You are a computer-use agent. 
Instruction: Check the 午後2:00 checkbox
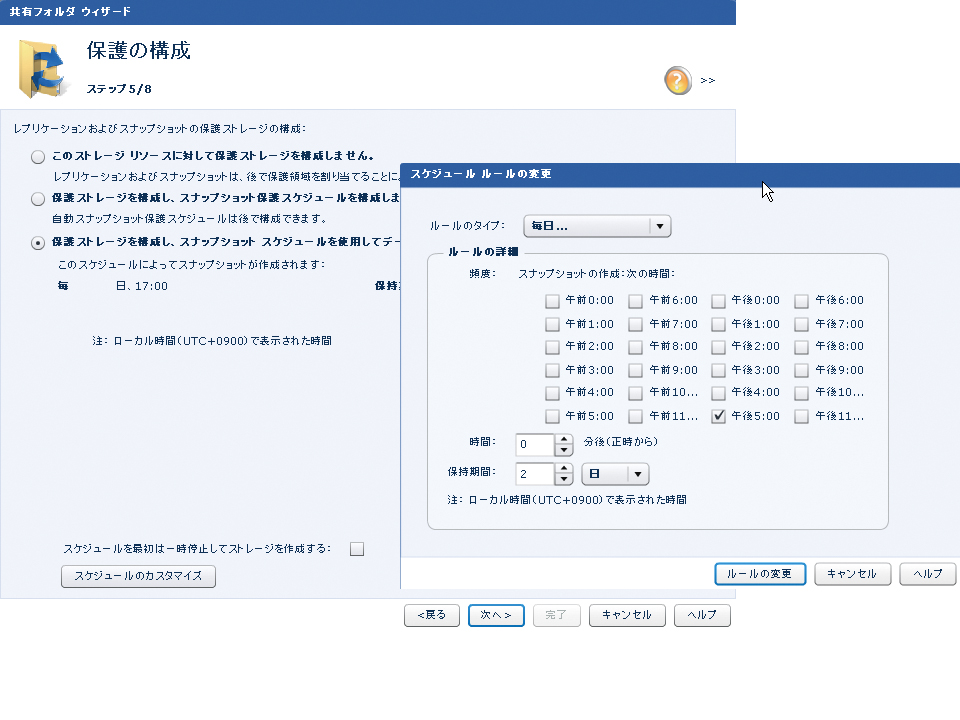coord(719,347)
